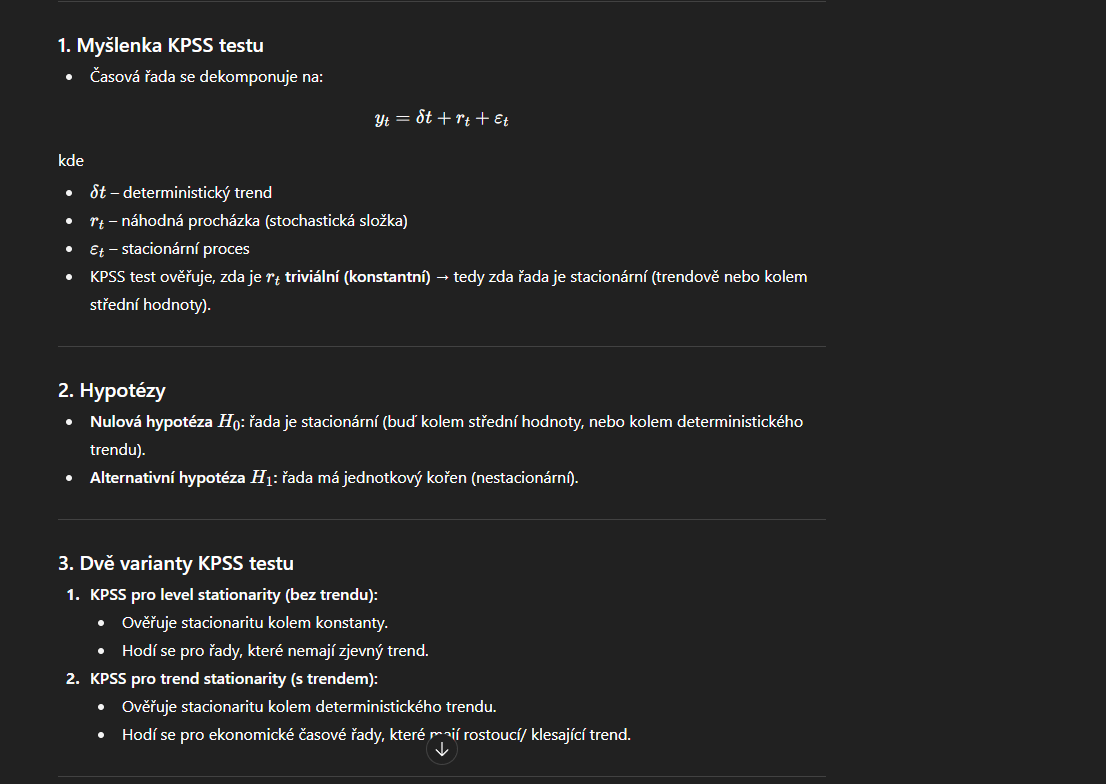Screen dimensions: 1106x784
Task: Click the bold text 'Alternativní hypotéza'
Action: point(167,478)
